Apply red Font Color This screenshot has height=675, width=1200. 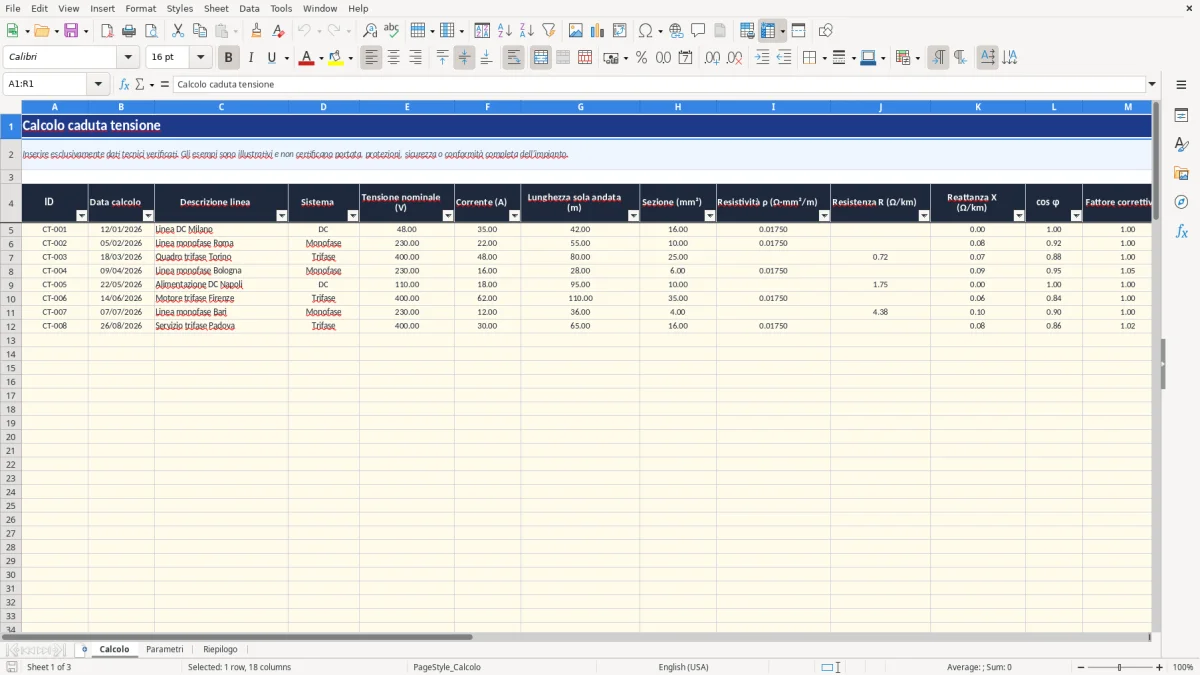point(306,58)
